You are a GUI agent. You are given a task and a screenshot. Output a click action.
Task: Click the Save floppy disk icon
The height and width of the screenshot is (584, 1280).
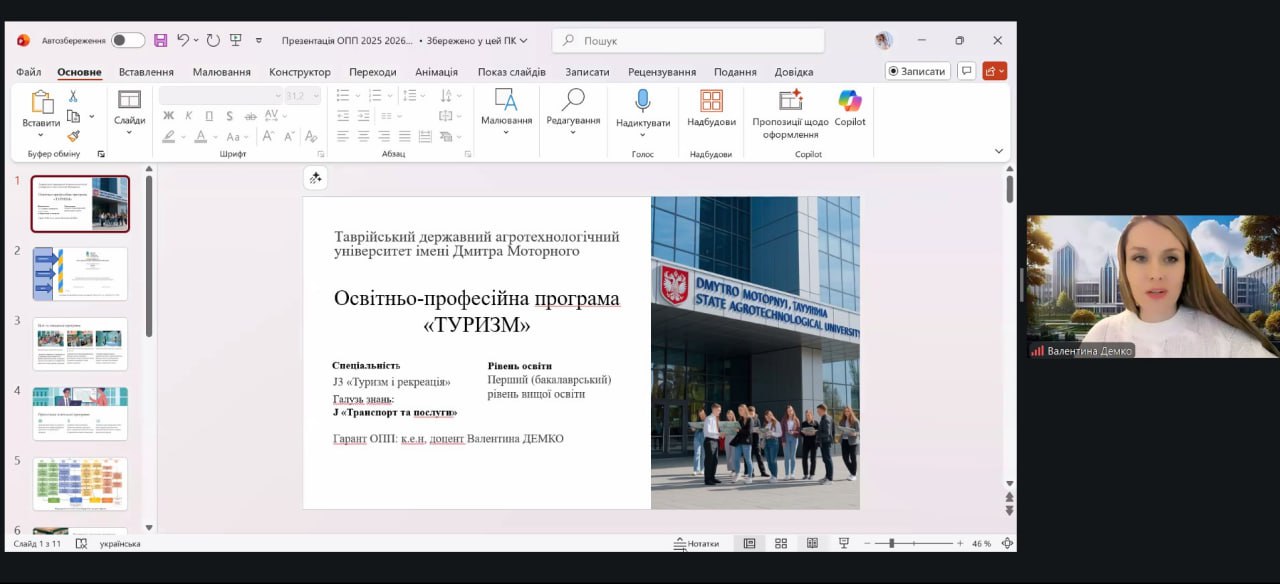click(x=160, y=40)
